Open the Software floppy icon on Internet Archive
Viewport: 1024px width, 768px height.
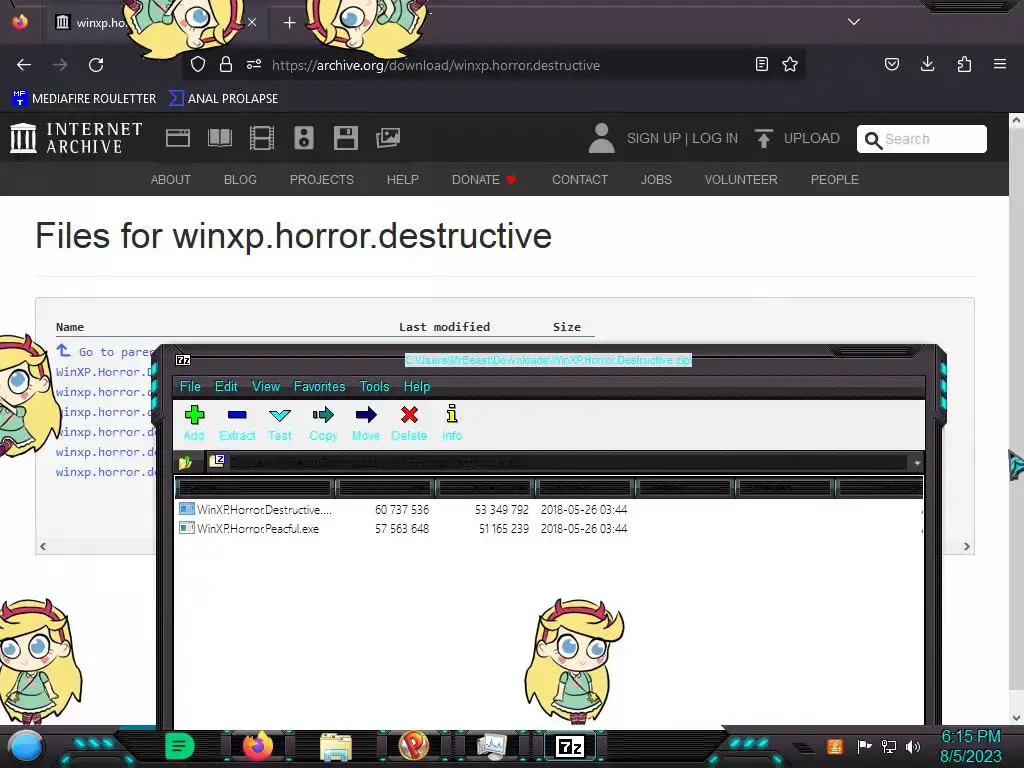345,138
